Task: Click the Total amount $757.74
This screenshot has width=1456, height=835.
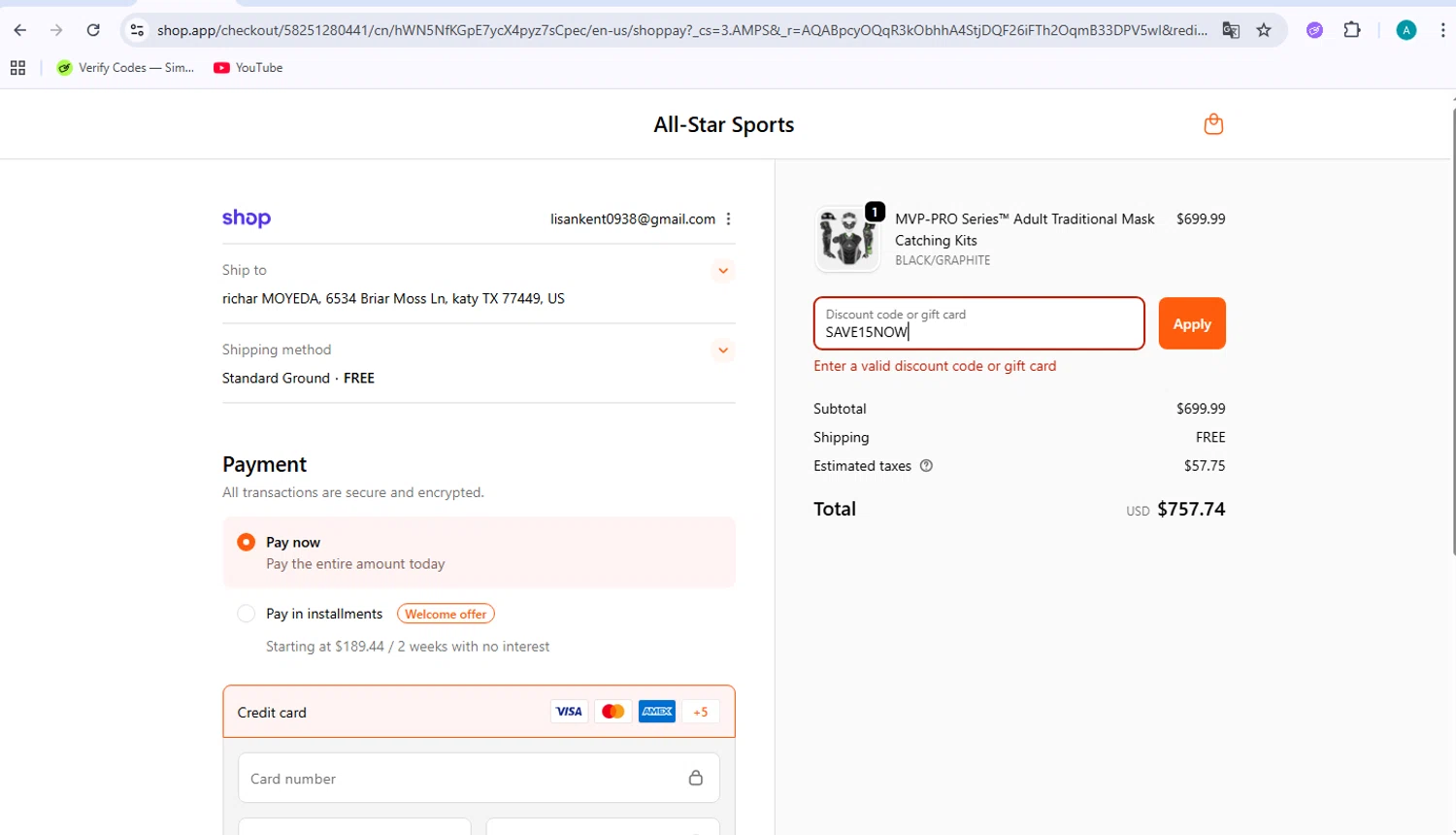Action: [1191, 509]
